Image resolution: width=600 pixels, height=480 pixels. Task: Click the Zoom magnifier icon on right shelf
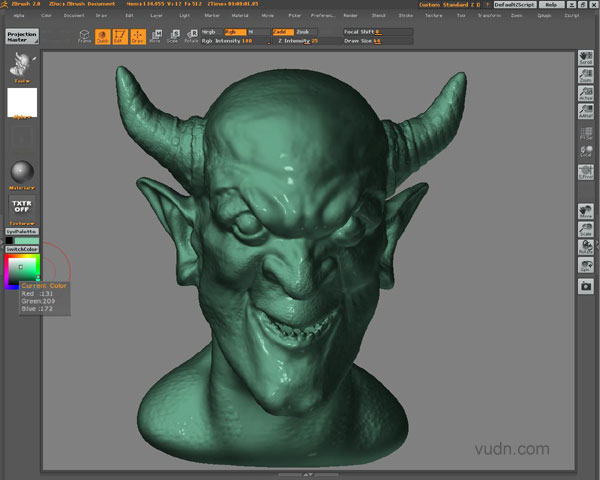(586, 76)
